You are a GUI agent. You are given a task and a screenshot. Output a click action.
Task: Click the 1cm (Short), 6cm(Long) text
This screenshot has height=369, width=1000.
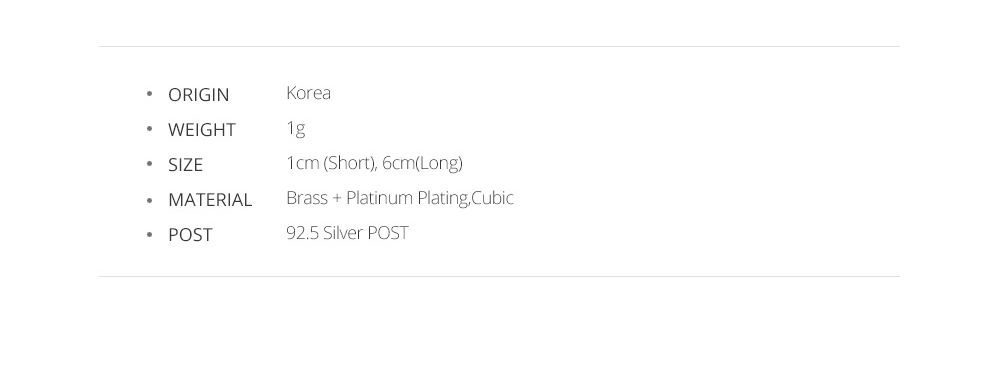click(x=374, y=164)
